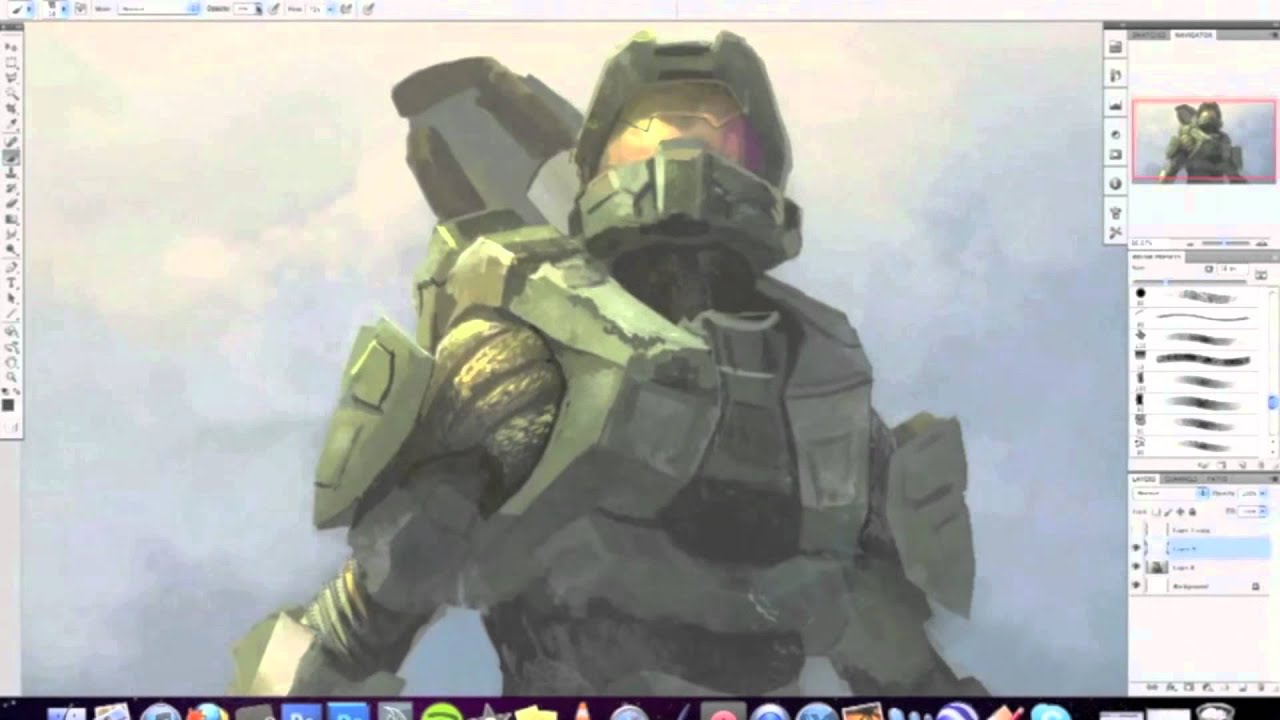Open the tool preset picker arrow
Viewport: 1280px width, 720px height.
pyautogui.click(x=29, y=8)
